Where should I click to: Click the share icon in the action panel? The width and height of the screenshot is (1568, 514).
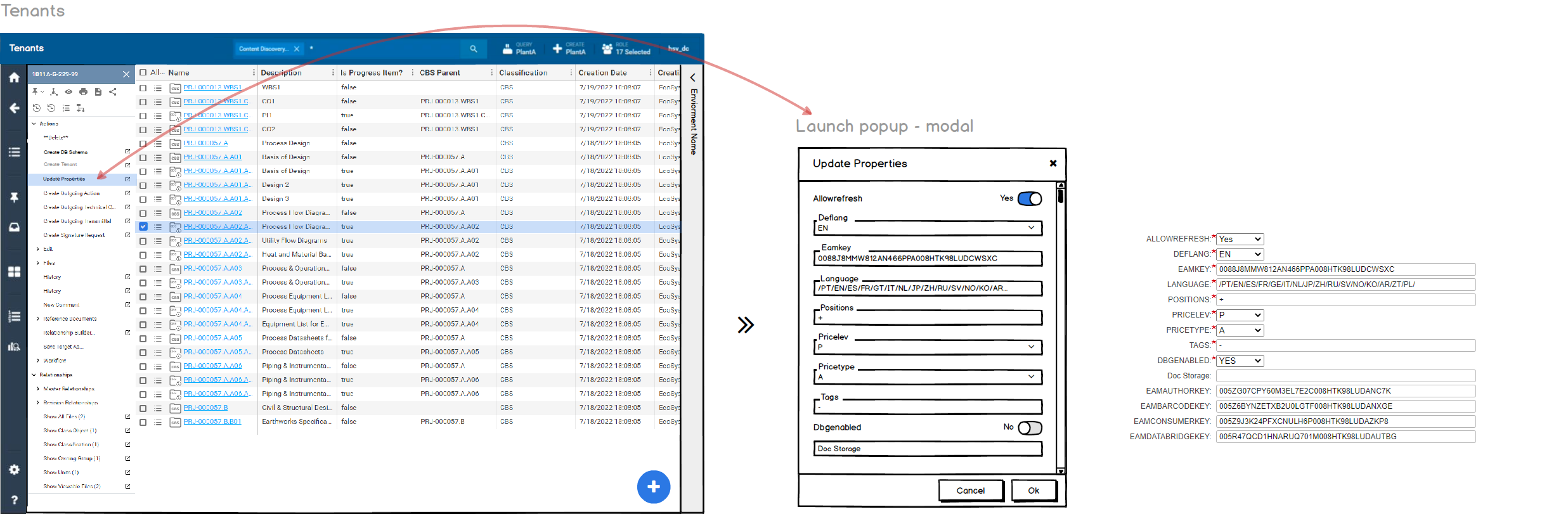113,92
